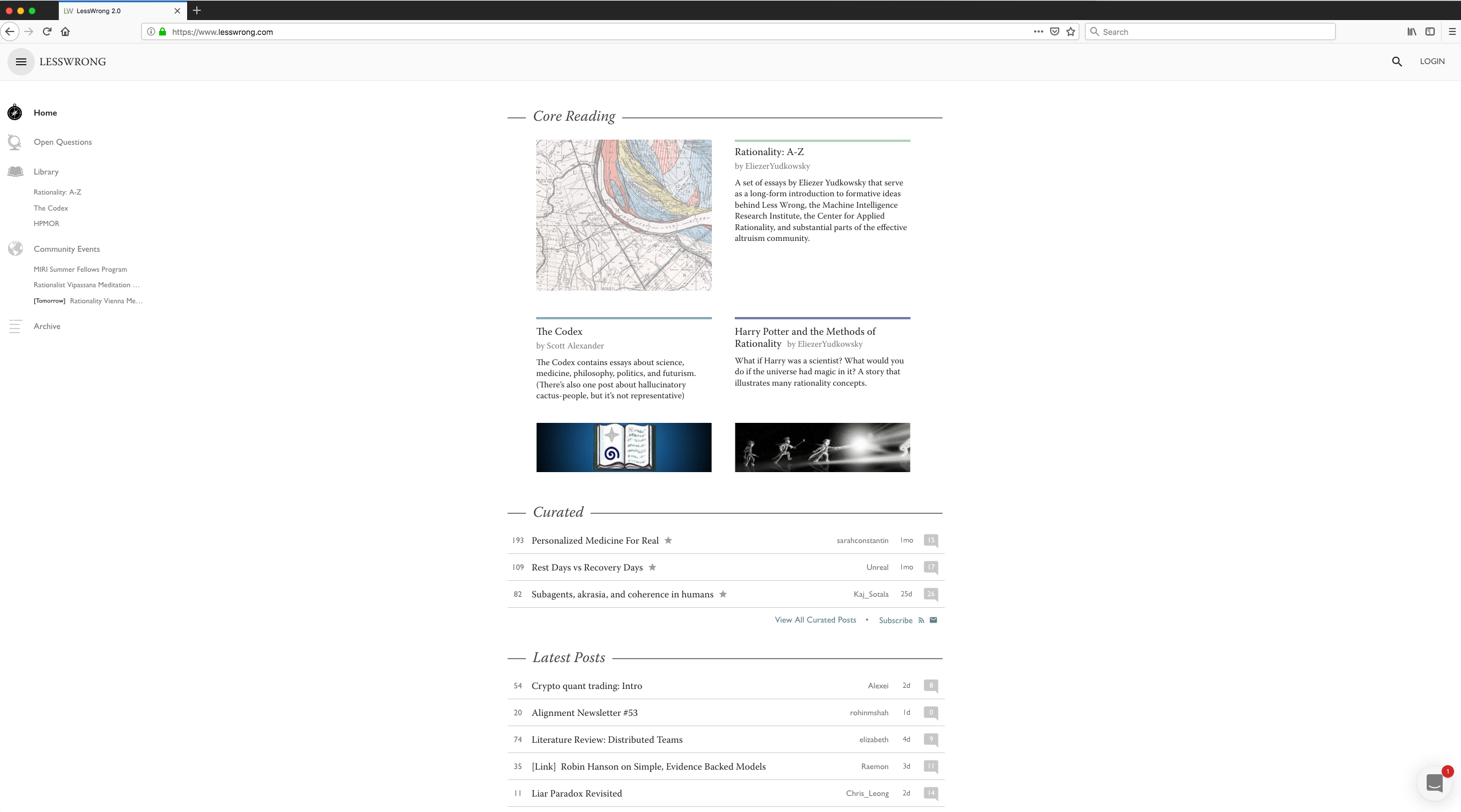Click the Firefox bookmark star icon
1461x812 pixels.
1071,32
